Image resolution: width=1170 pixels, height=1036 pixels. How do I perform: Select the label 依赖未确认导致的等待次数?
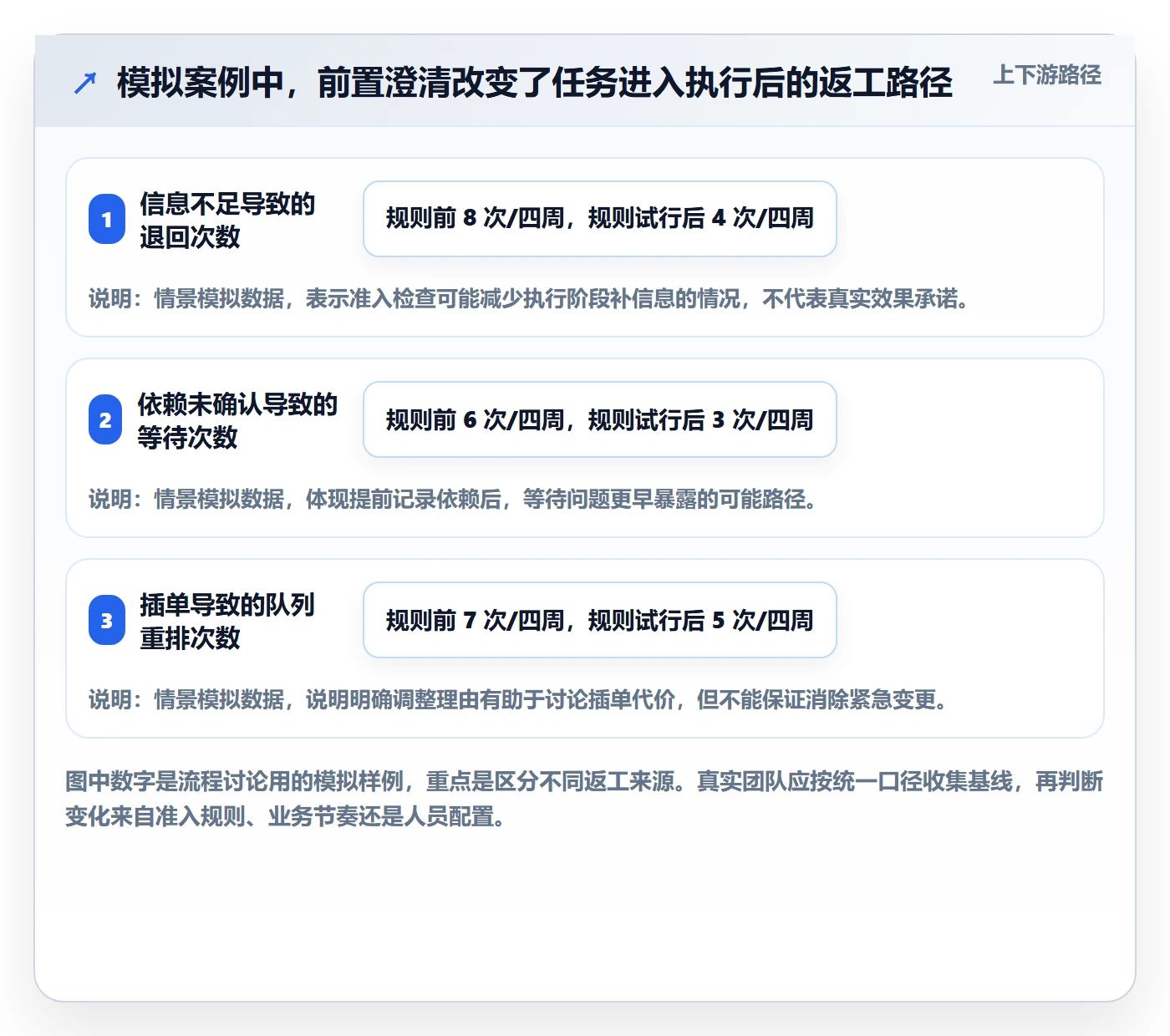(x=237, y=420)
